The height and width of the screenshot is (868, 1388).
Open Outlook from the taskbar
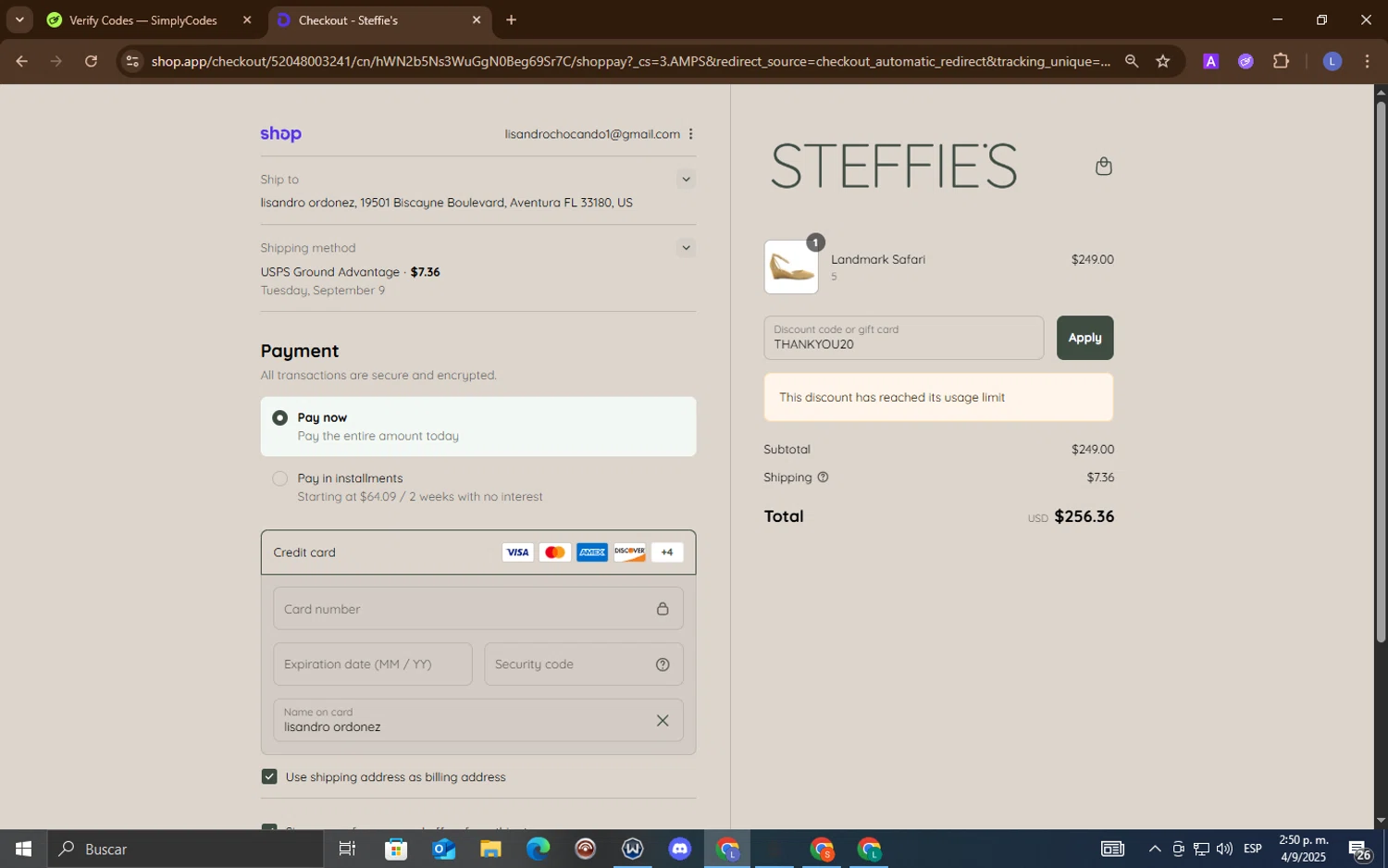[443, 849]
